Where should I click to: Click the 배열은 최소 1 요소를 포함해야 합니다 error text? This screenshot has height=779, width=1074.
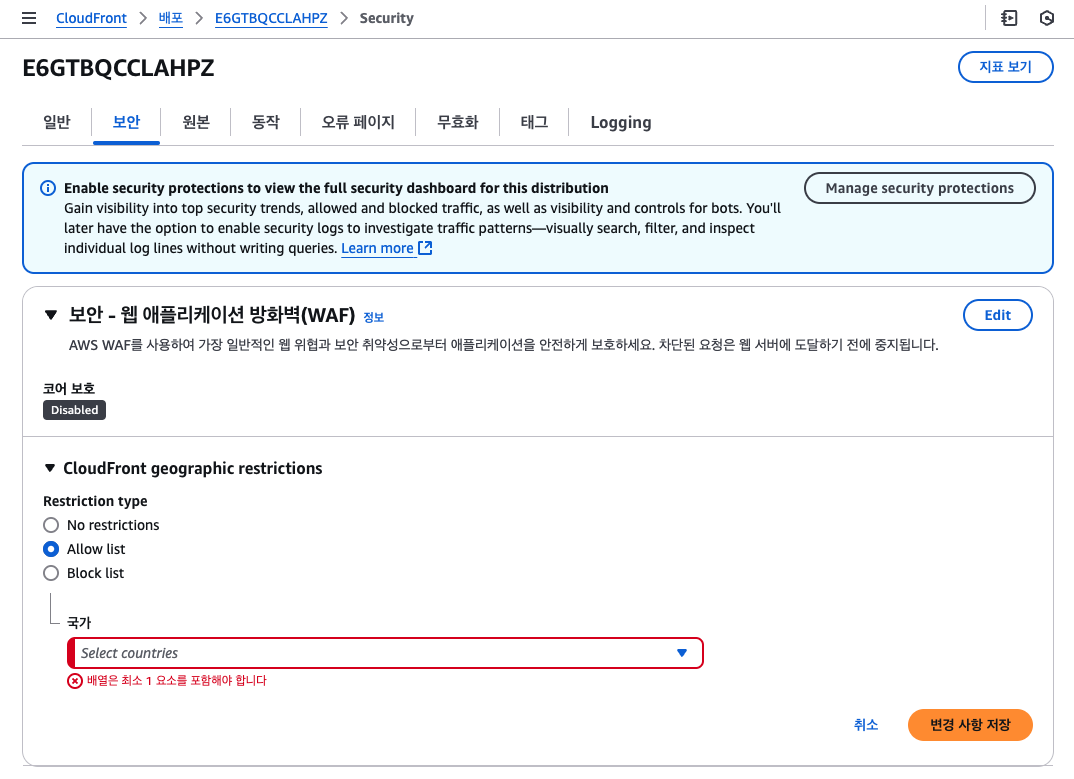(177, 681)
